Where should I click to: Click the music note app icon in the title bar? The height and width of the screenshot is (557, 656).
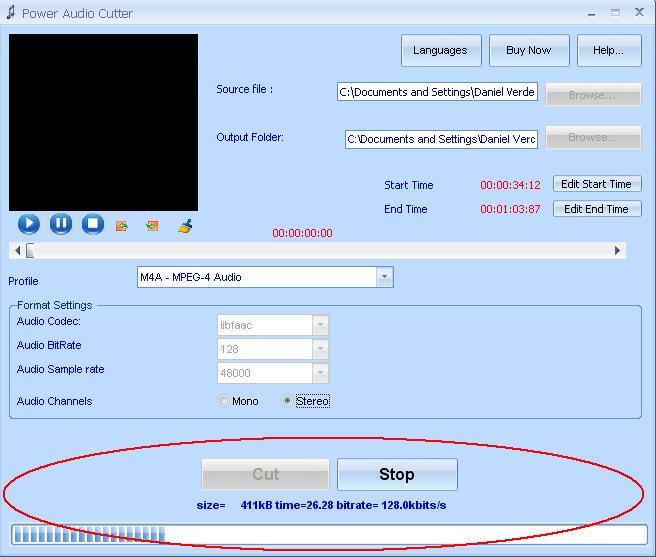(11, 13)
